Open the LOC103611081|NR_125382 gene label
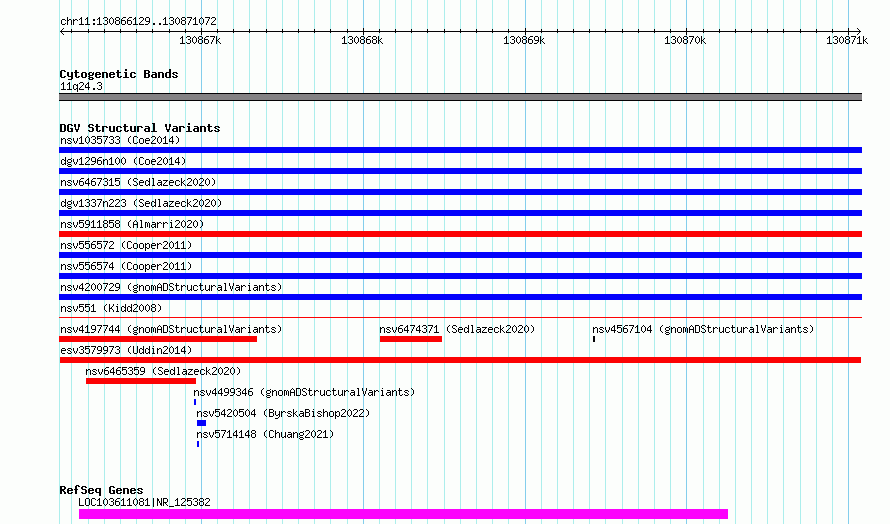This screenshot has height=524, width=890. click(x=144, y=502)
